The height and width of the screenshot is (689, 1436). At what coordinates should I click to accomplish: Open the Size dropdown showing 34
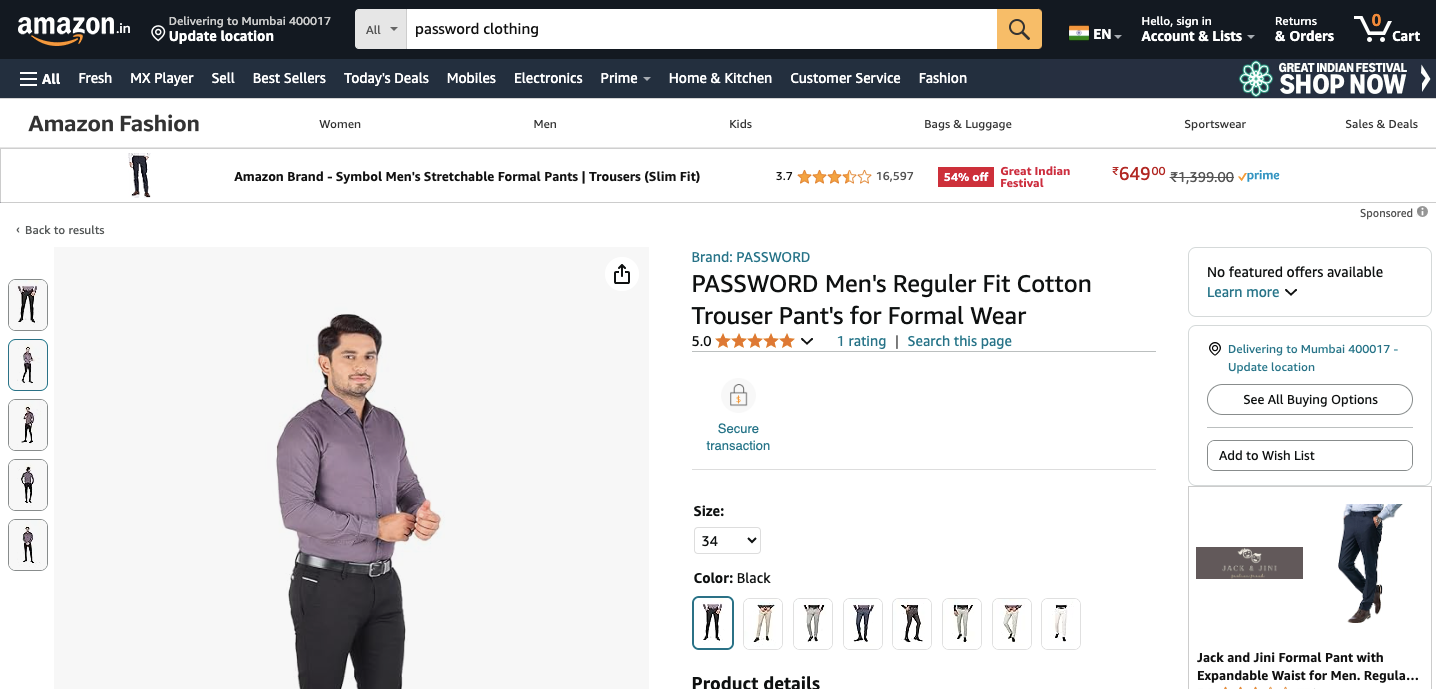click(726, 541)
